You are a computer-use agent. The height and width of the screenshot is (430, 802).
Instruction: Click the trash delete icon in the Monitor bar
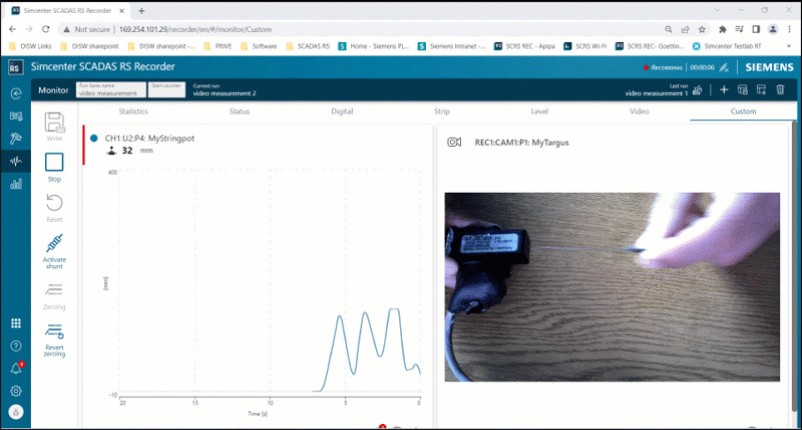click(x=780, y=90)
